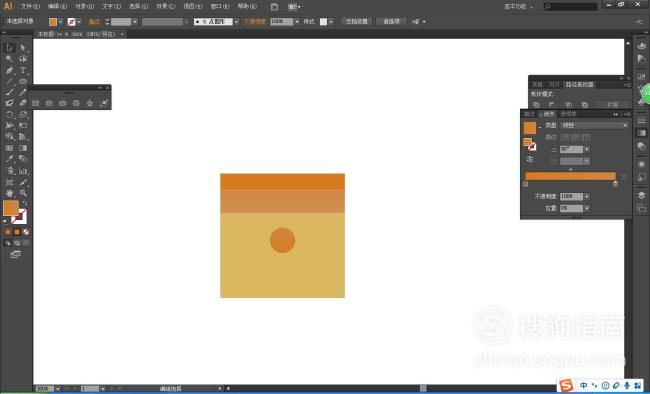Set fill to Gradient mode below swatches

17,232
